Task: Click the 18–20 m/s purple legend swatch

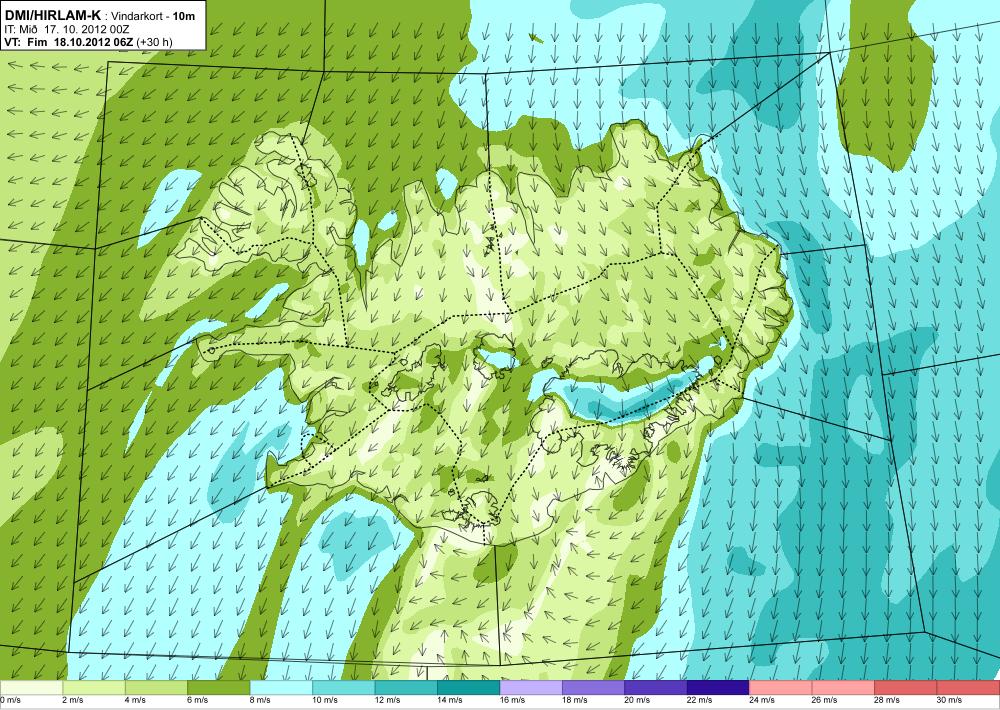Action: [594, 688]
